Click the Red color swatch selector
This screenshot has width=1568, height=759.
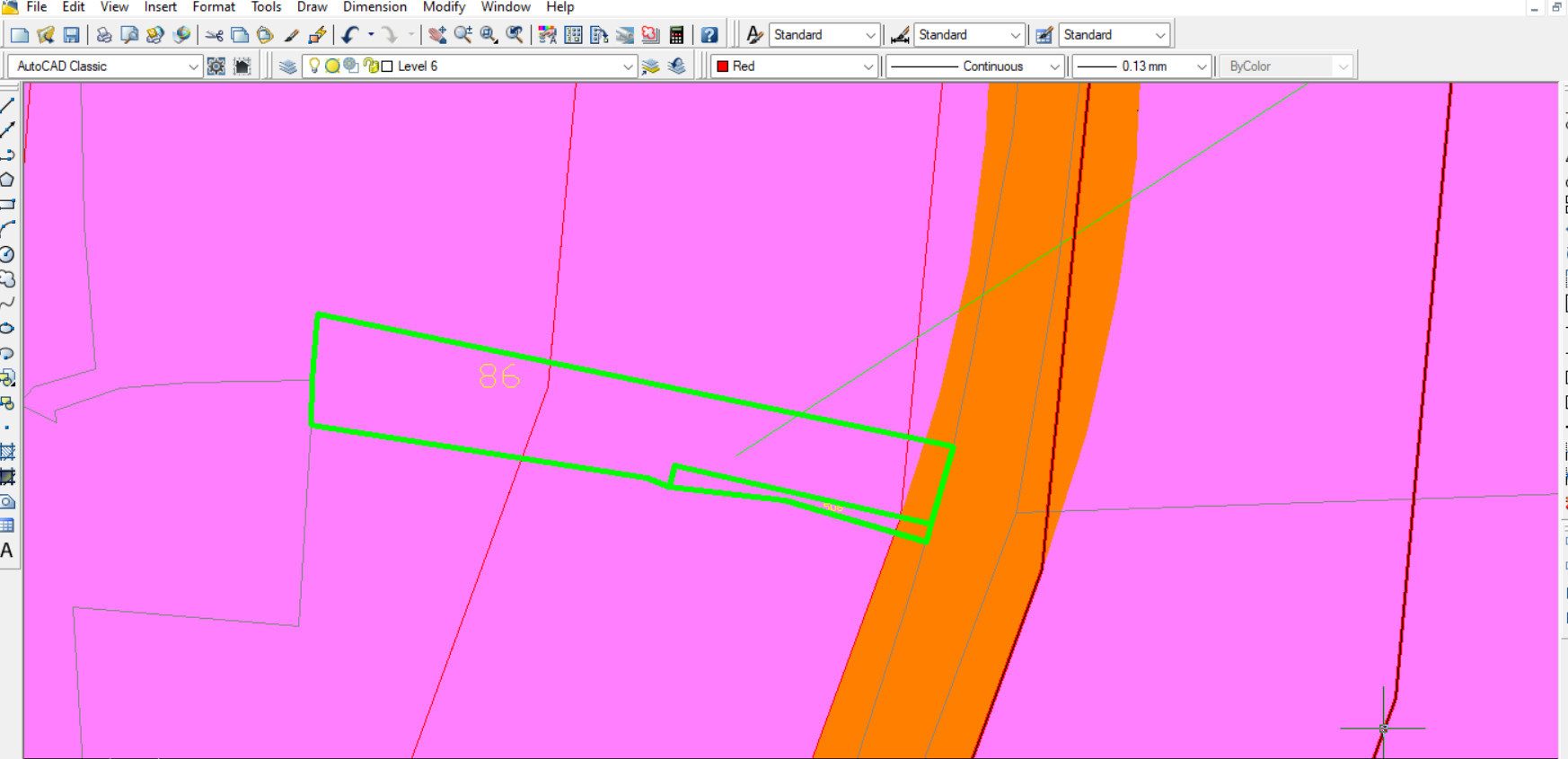[x=794, y=66]
